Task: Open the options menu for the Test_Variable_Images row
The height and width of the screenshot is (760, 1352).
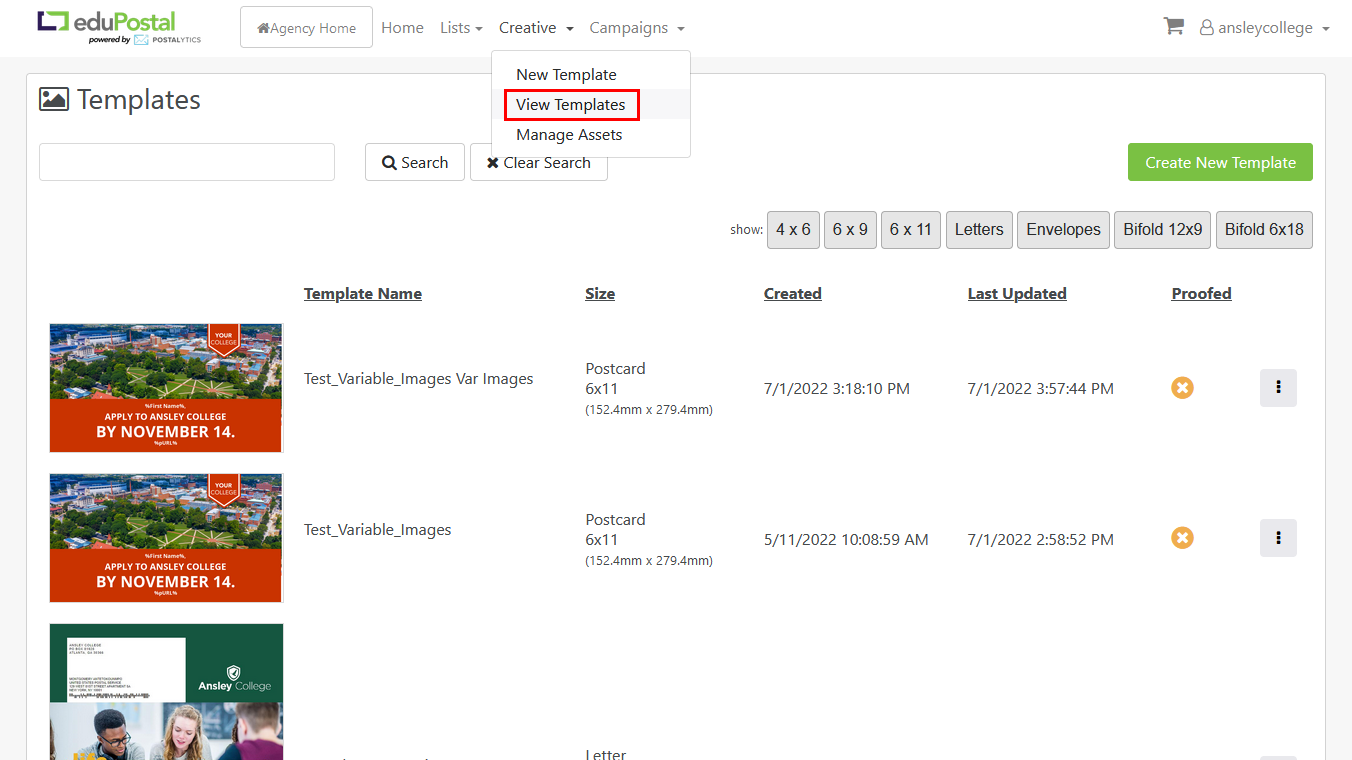Action: tap(1278, 538)
